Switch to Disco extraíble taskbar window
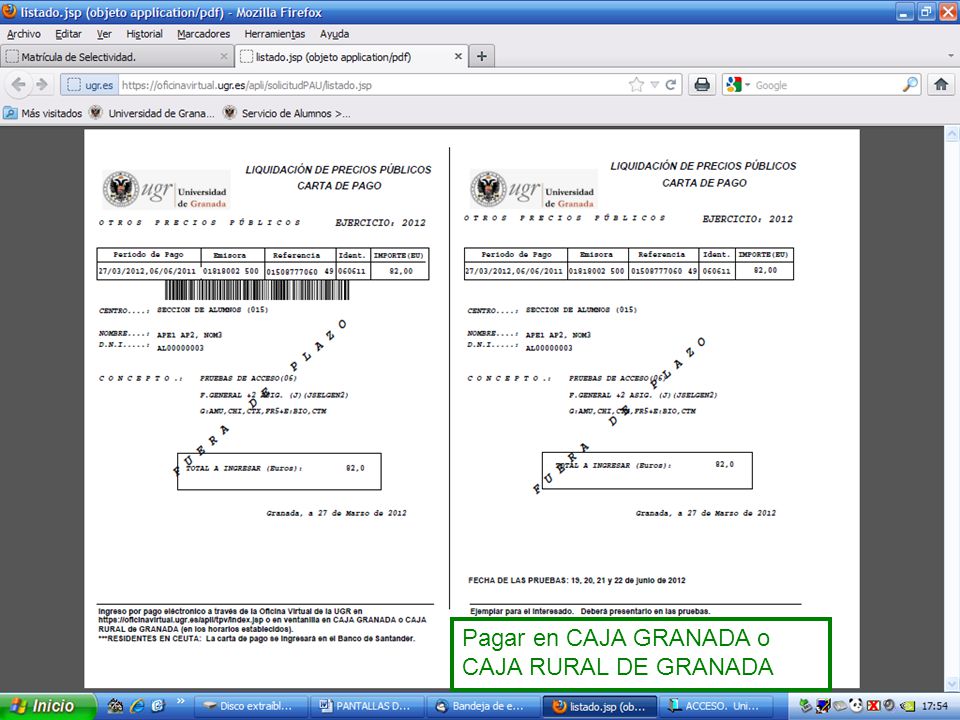Screen dimensions: 960x720 (x=250, y=706)
